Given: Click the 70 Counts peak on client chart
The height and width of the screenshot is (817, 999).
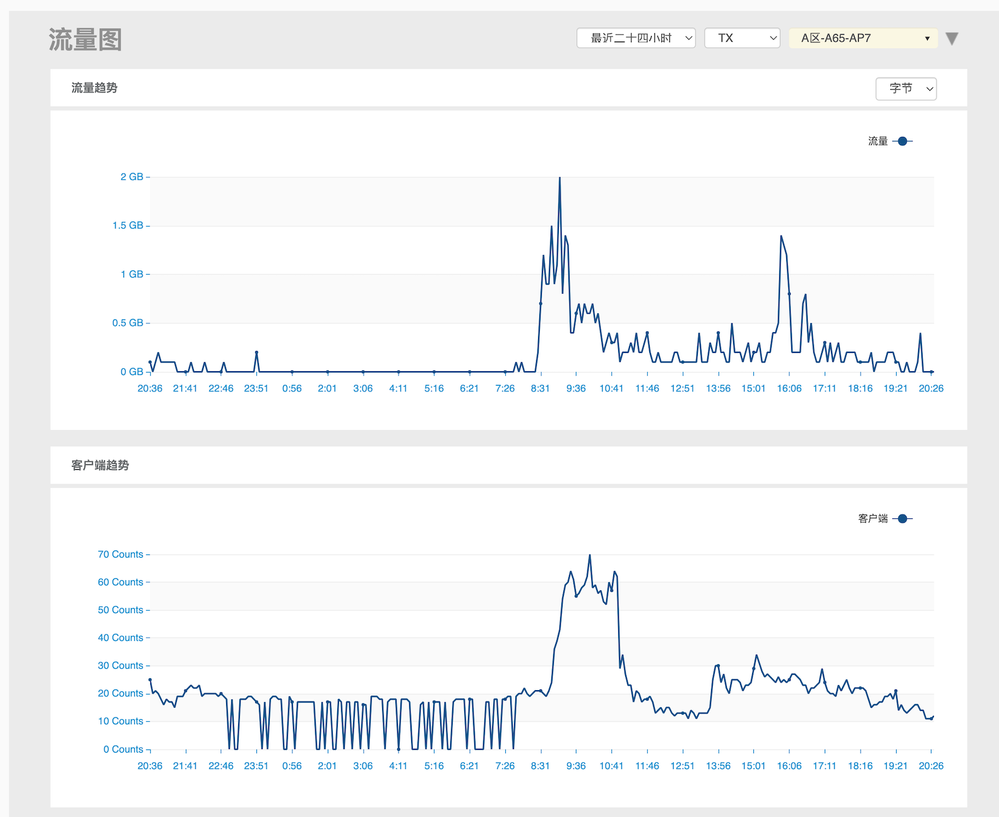Looking at the screenshot, I should (590, 556).
